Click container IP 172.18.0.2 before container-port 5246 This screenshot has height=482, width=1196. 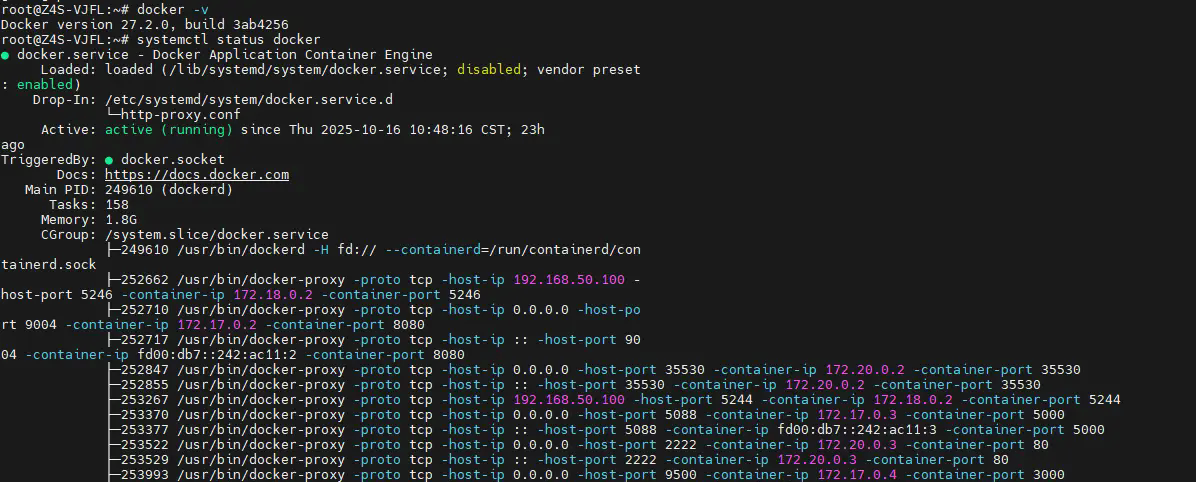point(273,294)
